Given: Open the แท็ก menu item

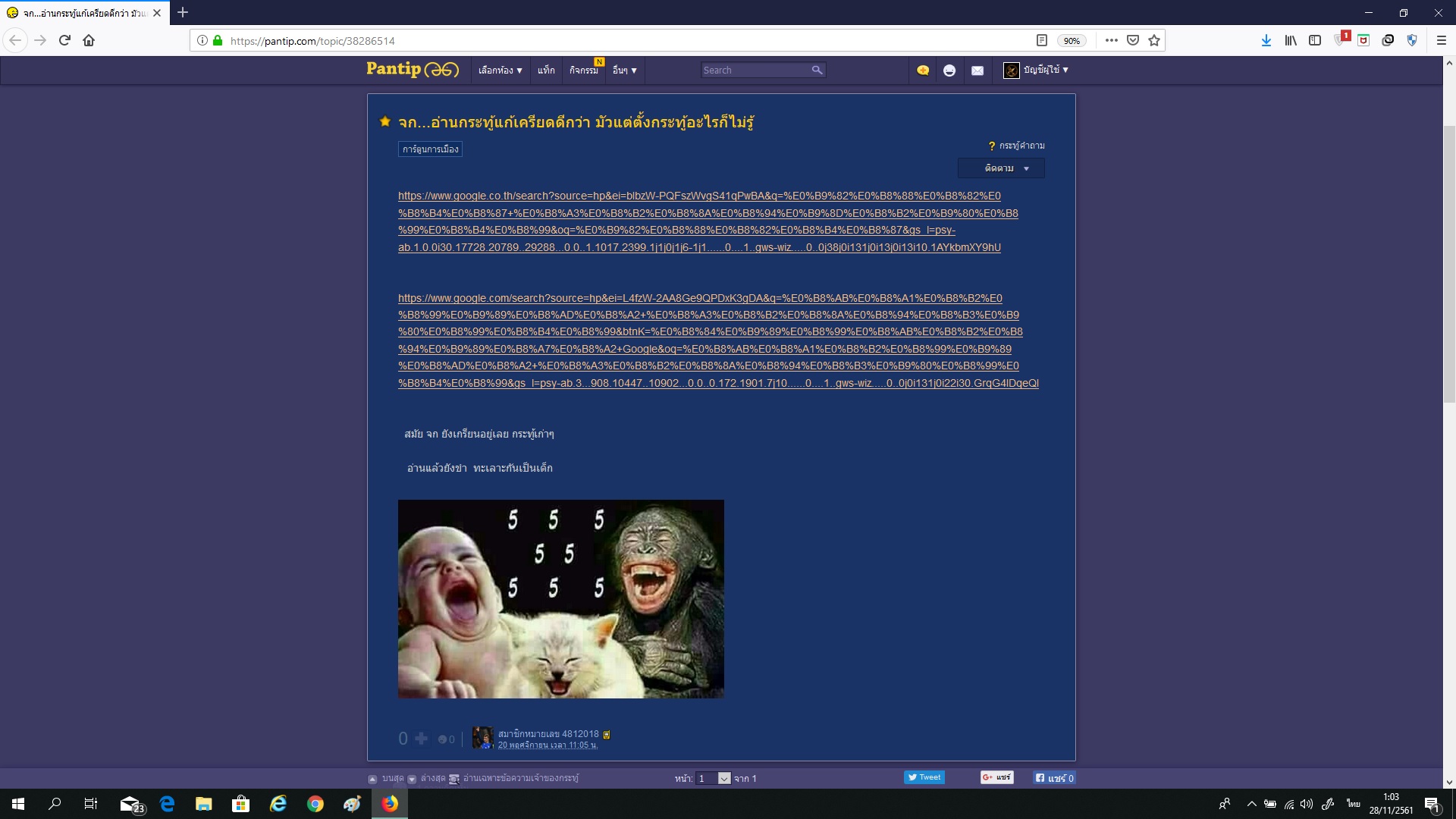Looking at the screenshot, I should (546, 70).
